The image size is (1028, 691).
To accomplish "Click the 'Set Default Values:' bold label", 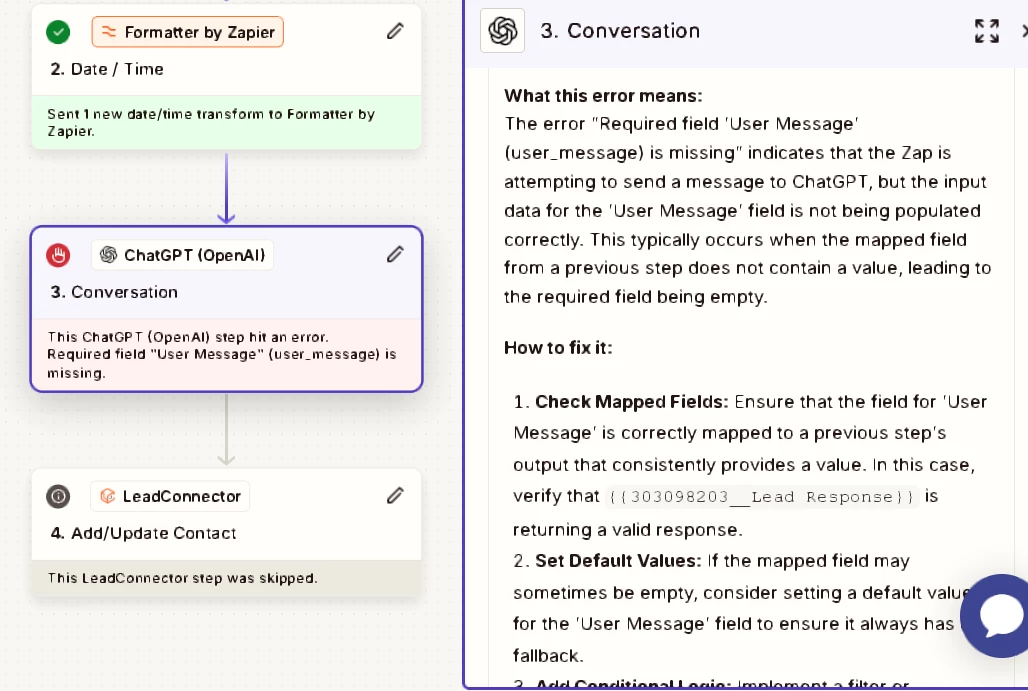I will click(618, 561).
